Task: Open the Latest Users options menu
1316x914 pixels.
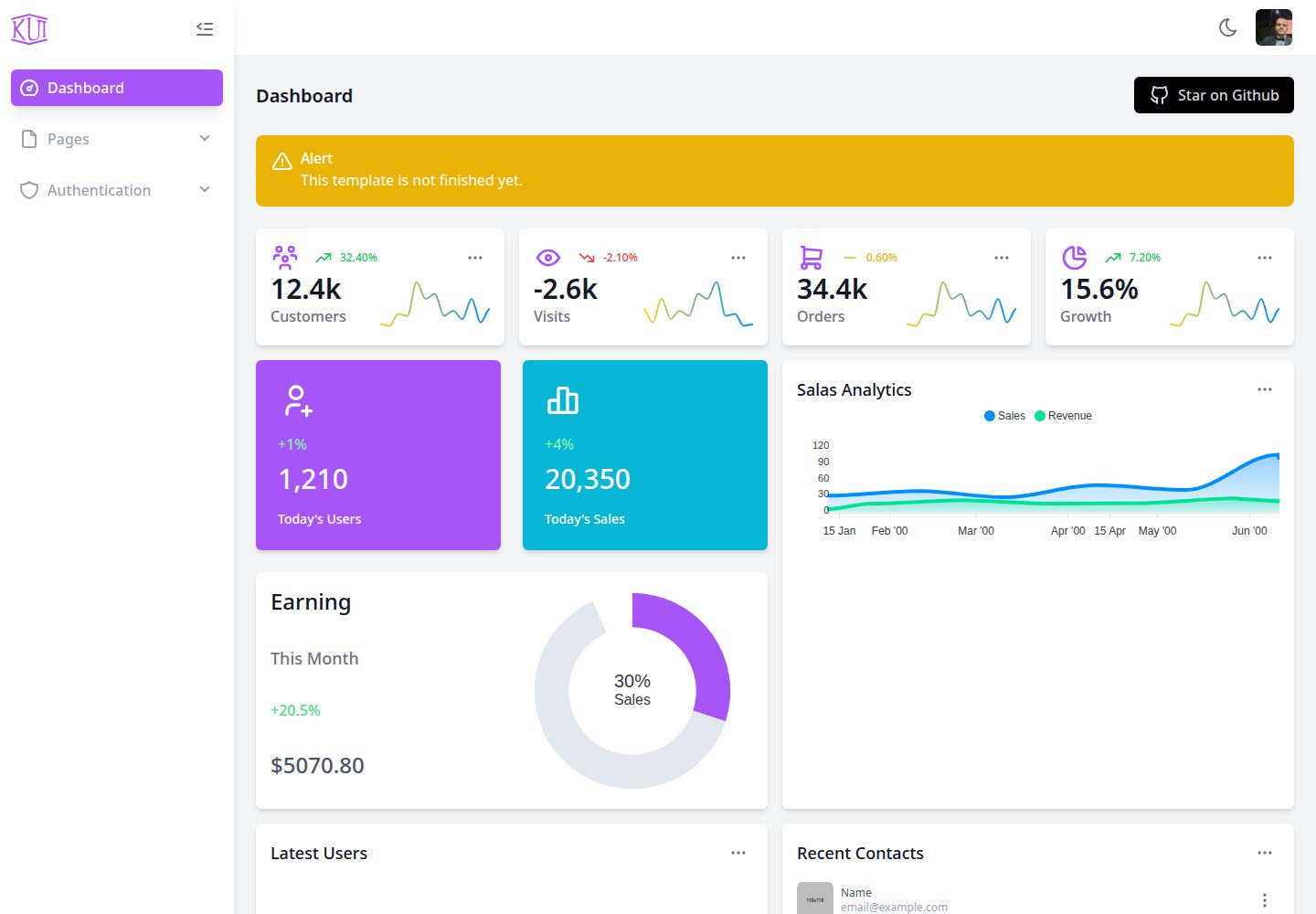Action: tap(738, 853)
